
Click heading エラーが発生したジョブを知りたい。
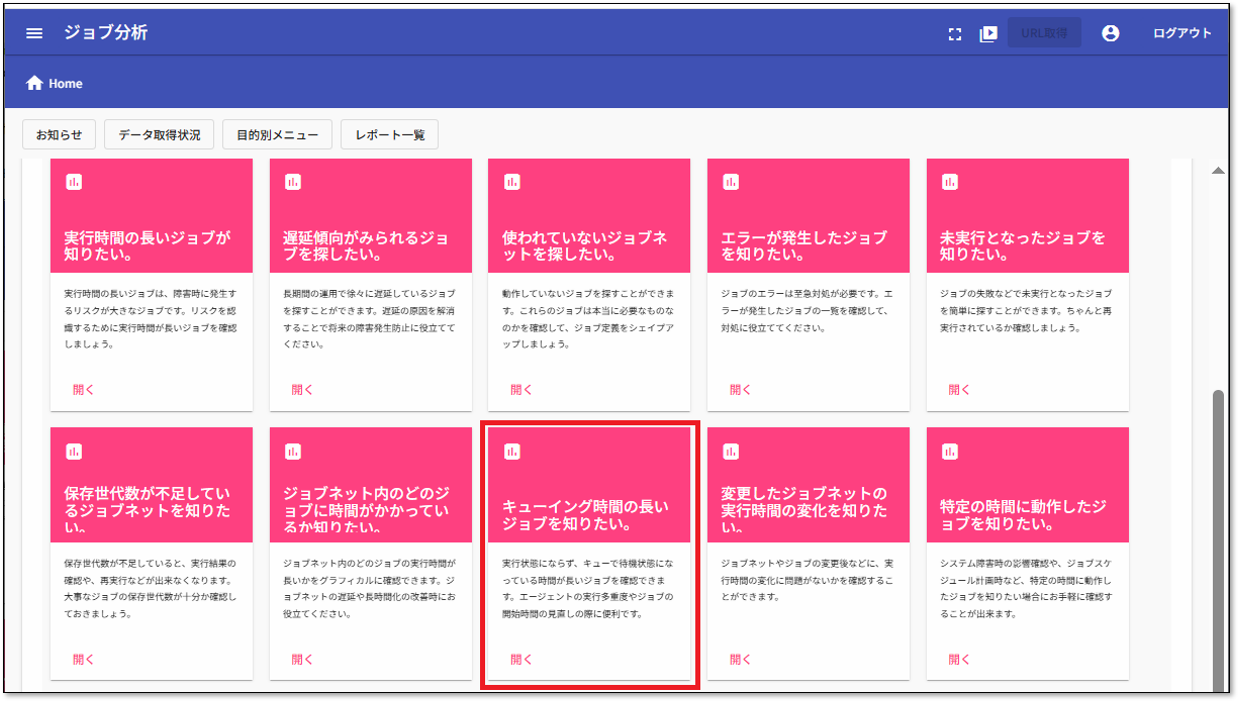point(804,246)
